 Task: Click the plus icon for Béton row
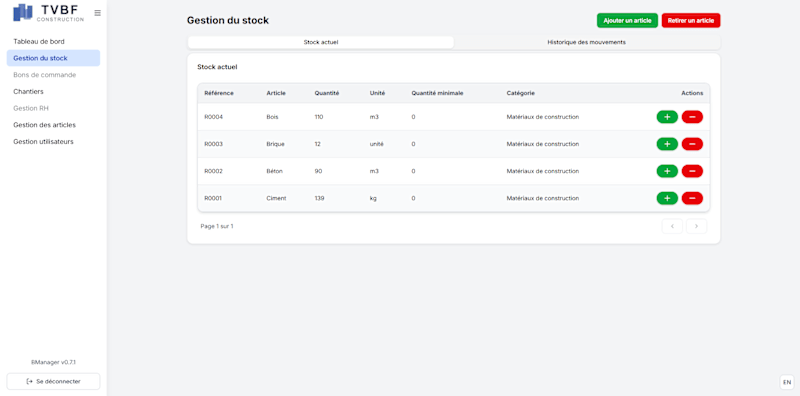667,171
